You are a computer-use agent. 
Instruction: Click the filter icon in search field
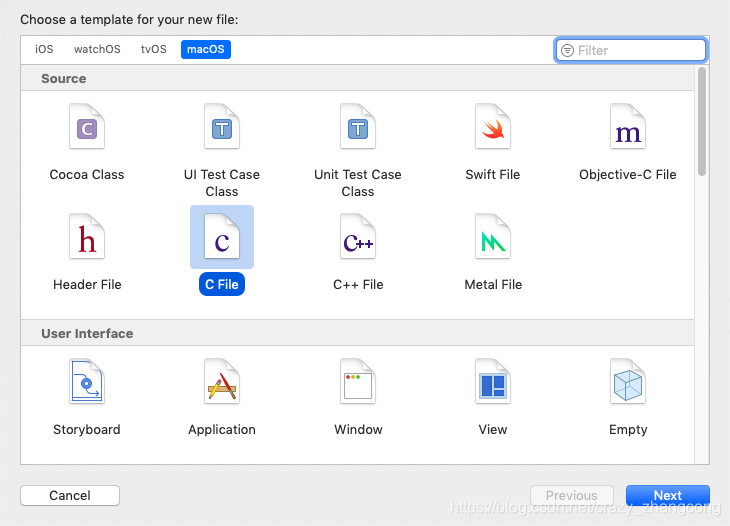click(x=567, y=50)
